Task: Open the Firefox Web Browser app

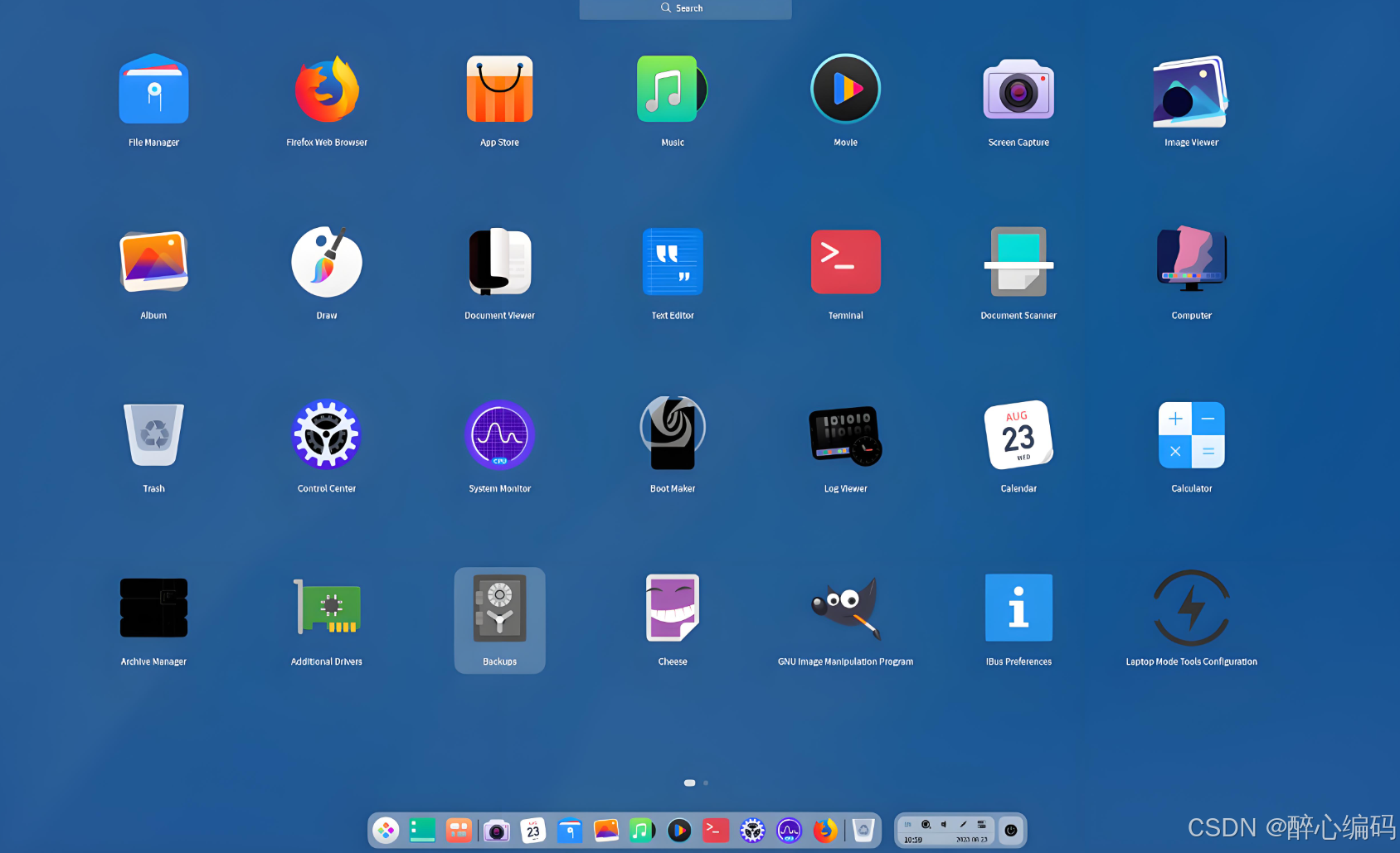Action: (327, 91)
